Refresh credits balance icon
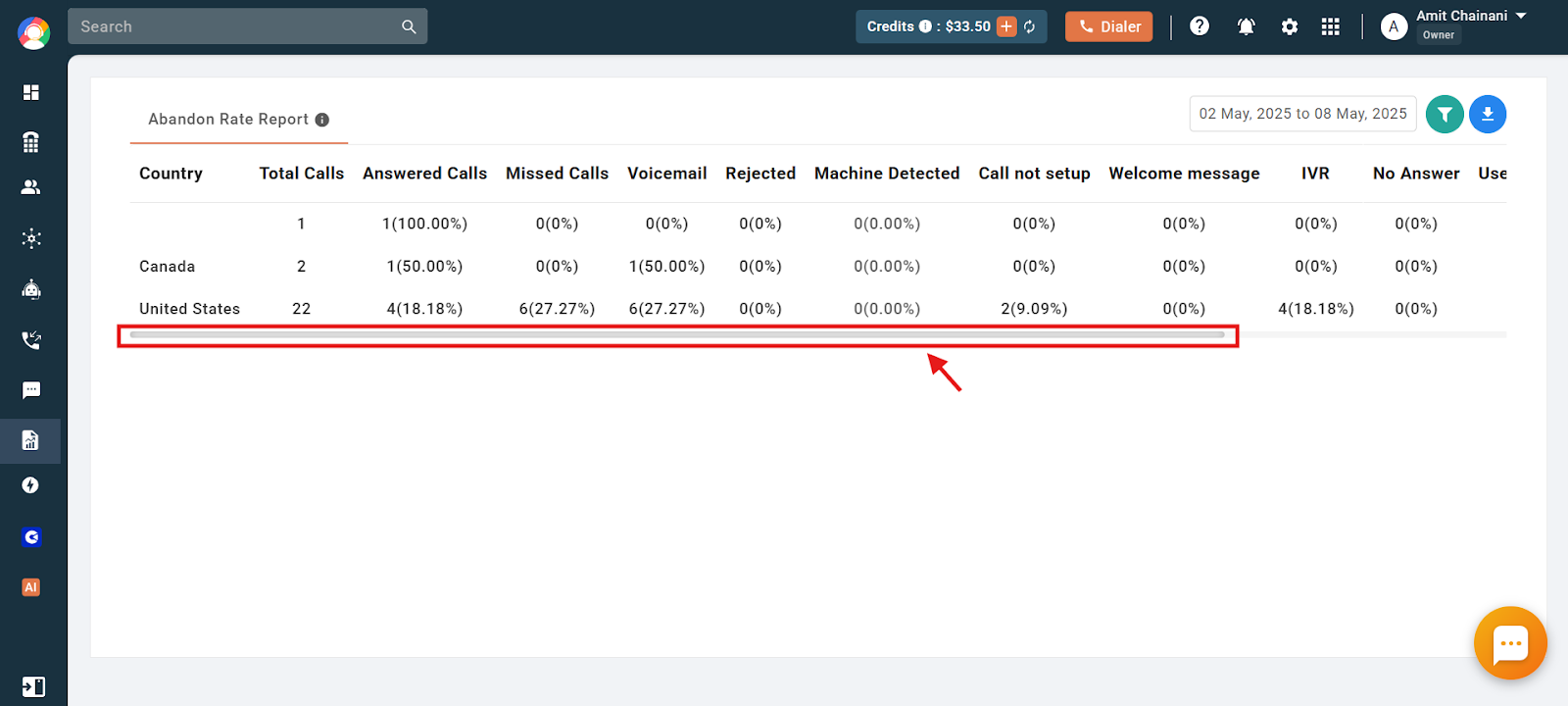1568x706 pixels. [x=1029, y=26]
